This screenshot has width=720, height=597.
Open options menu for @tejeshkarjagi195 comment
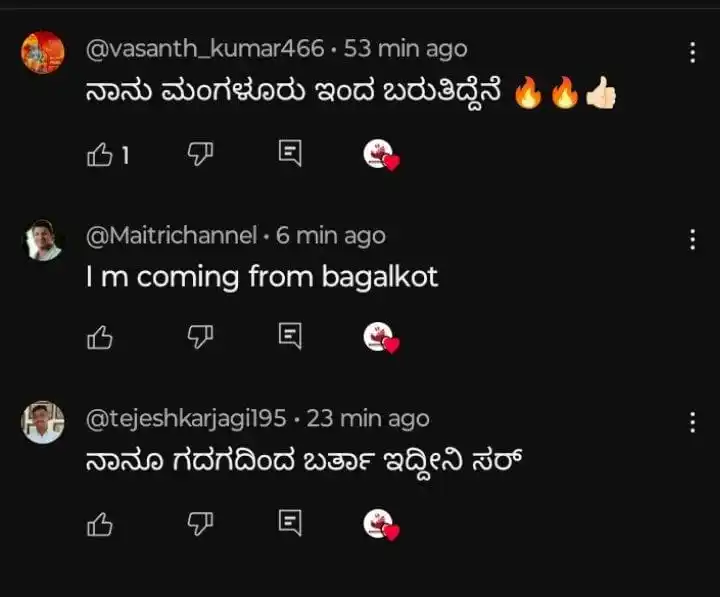pyautogui.click(x=692, y=422)
